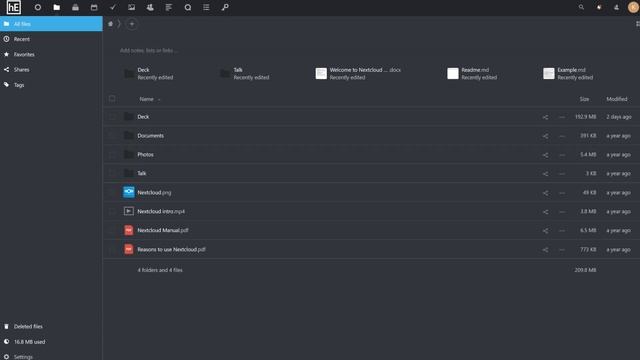Open Deleted files in sidebar
Image resolution: width=640 pixels, height=360 pixels.
tap(51, 327)
